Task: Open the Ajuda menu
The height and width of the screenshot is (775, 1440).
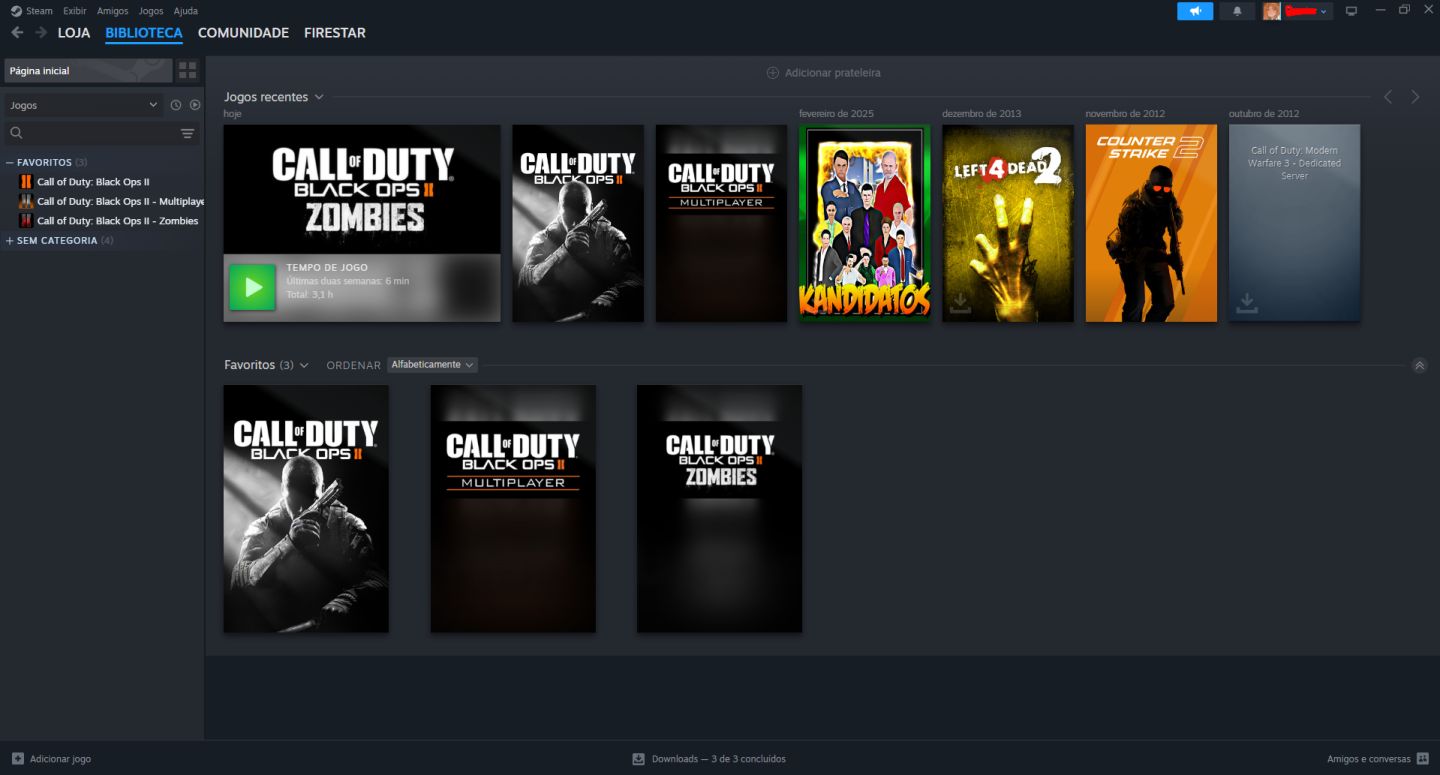Action: (185, 11)
